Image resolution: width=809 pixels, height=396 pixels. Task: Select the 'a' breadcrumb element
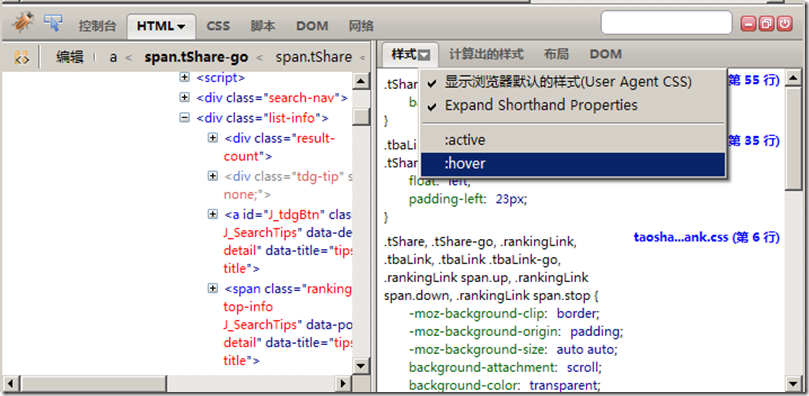tap(114, 57)
